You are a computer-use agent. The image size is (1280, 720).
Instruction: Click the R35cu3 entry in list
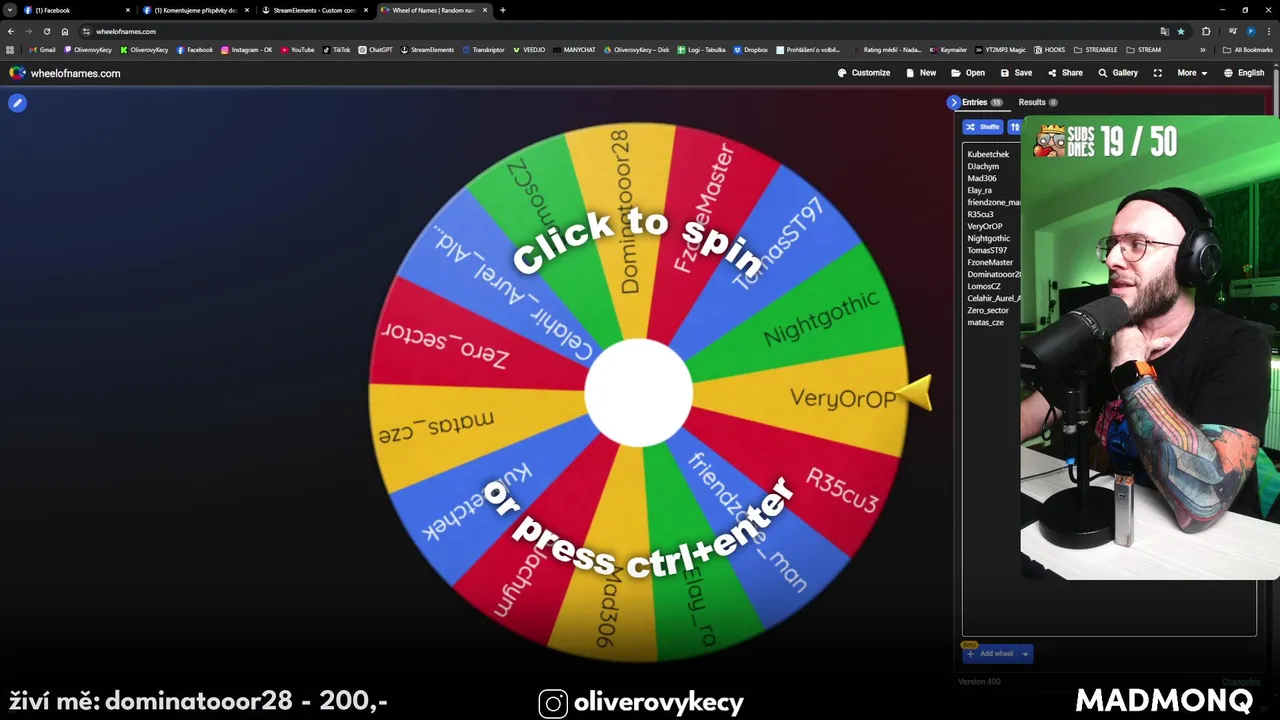980,214
